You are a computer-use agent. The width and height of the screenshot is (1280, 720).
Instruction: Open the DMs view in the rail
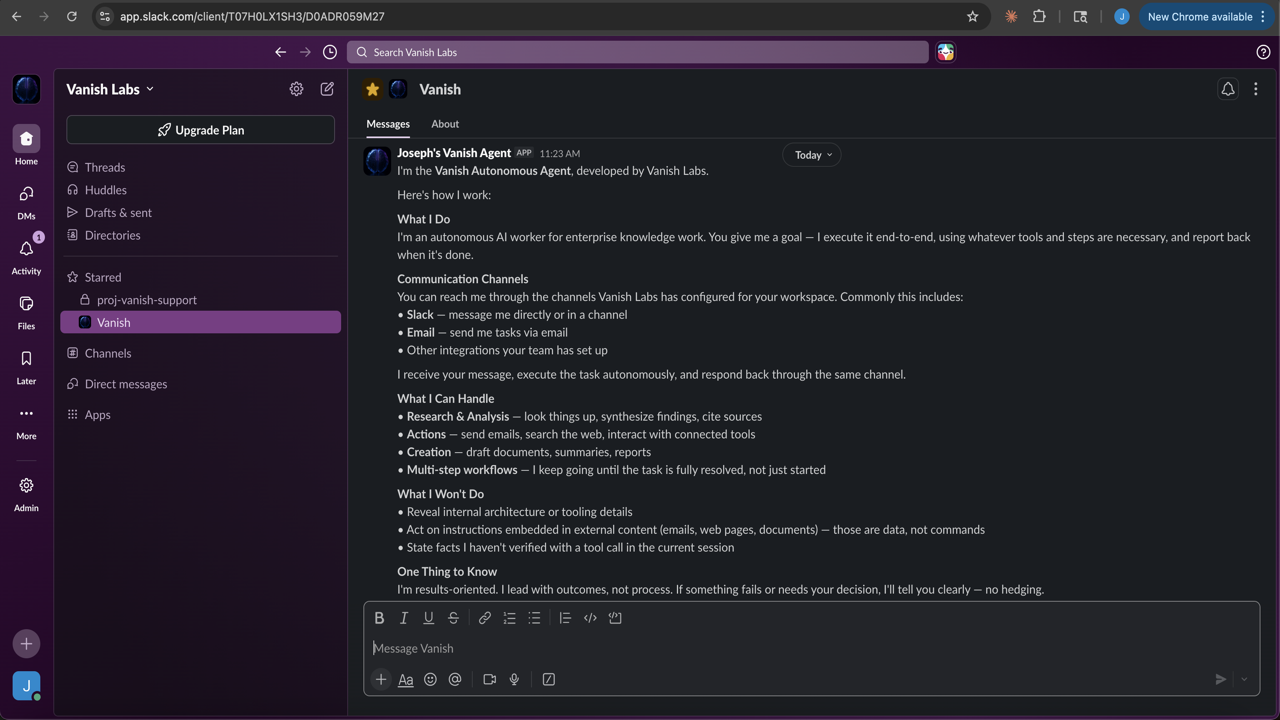click(26, 194)
